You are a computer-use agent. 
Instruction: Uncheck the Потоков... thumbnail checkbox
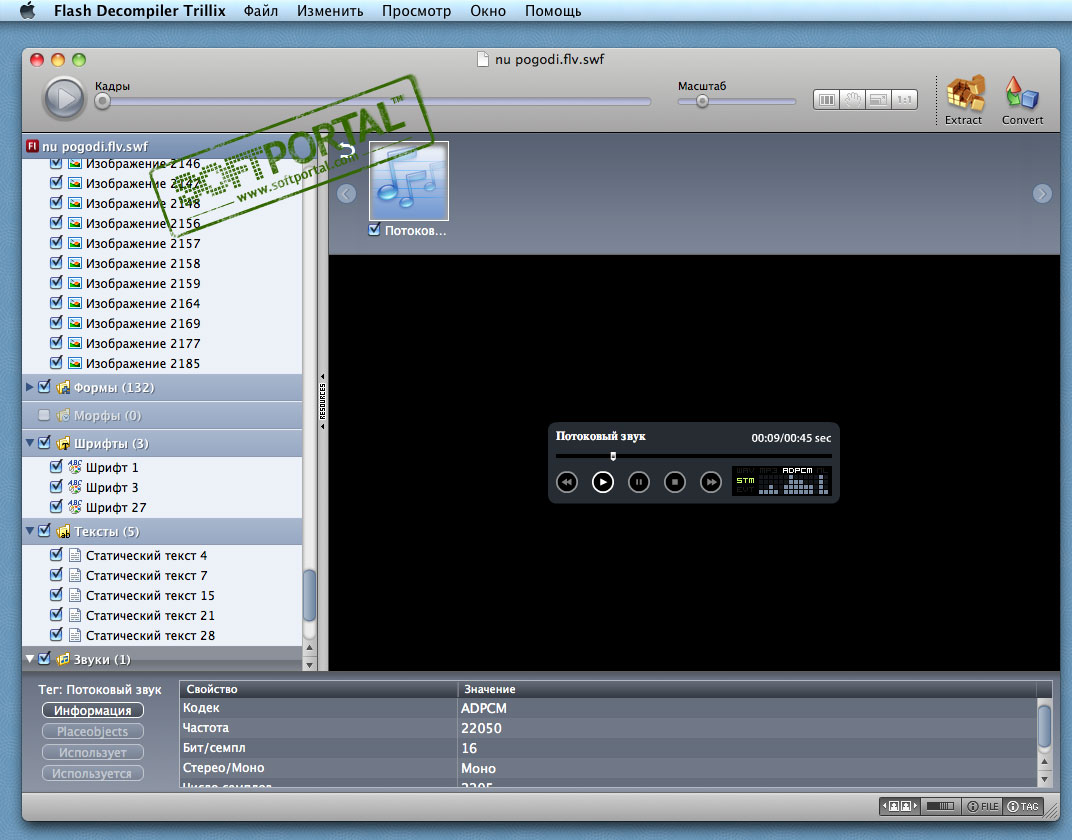[x=374, y=230]
